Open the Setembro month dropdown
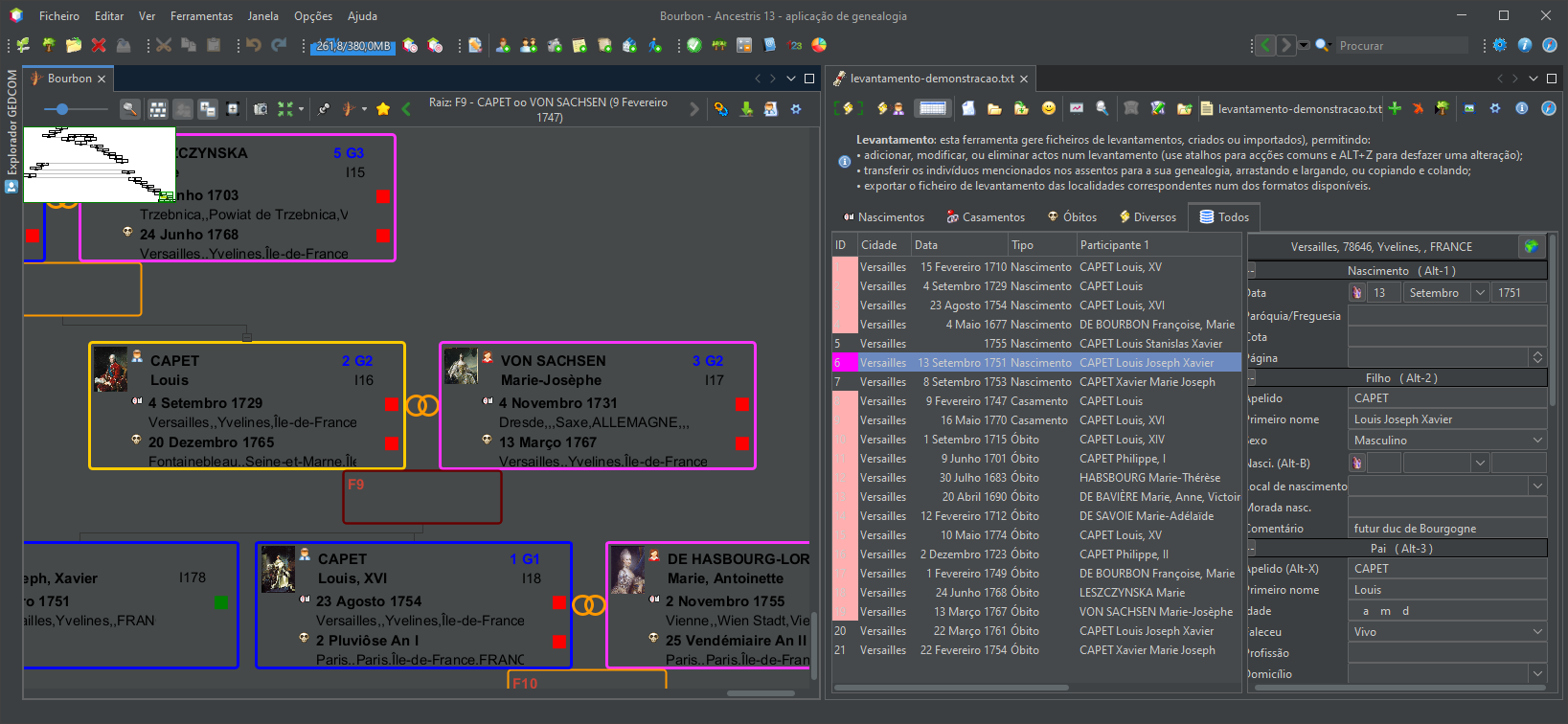Image resolution: width=1568 pixels, height=724 pixels. 1480,293
